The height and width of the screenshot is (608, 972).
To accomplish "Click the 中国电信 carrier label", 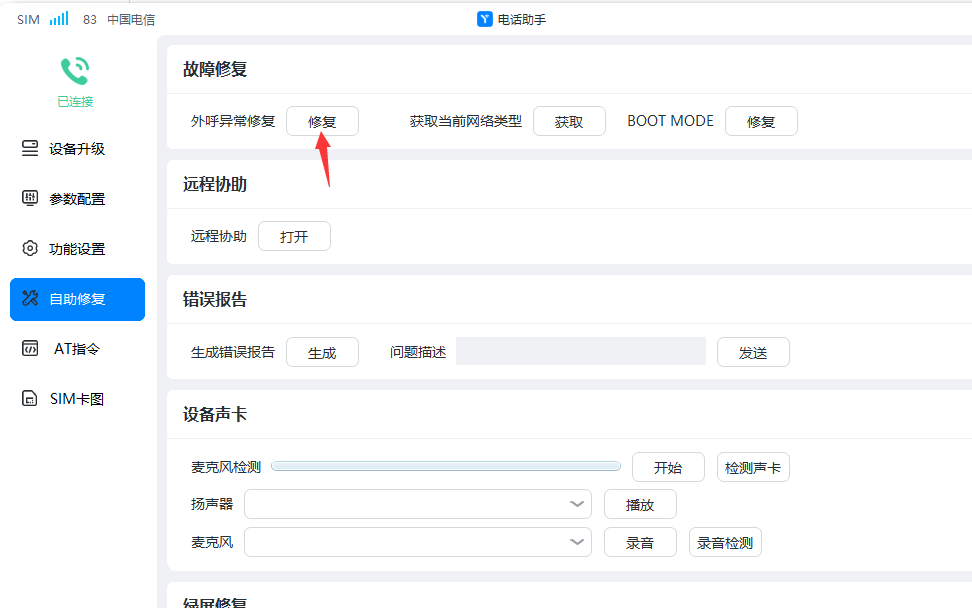I will tap(131, 20).
